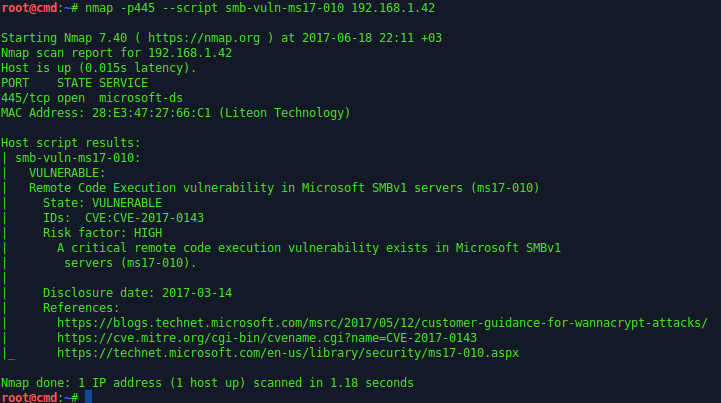Click the 'References:' label
The width and height of the screenshot is (721, 403).
(81, 308)
